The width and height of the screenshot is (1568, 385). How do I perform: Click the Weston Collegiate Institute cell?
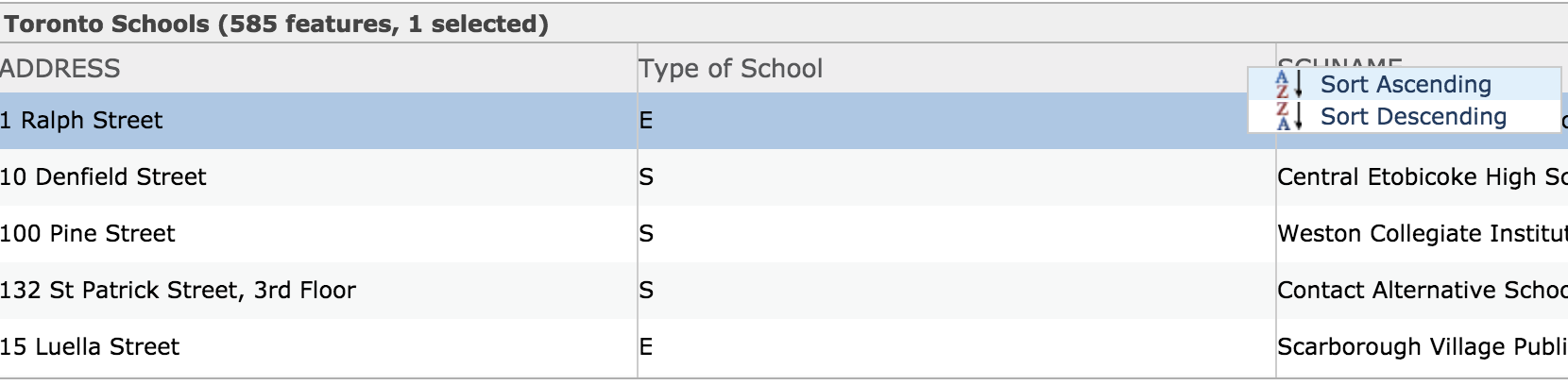(x=1422, y=233)
